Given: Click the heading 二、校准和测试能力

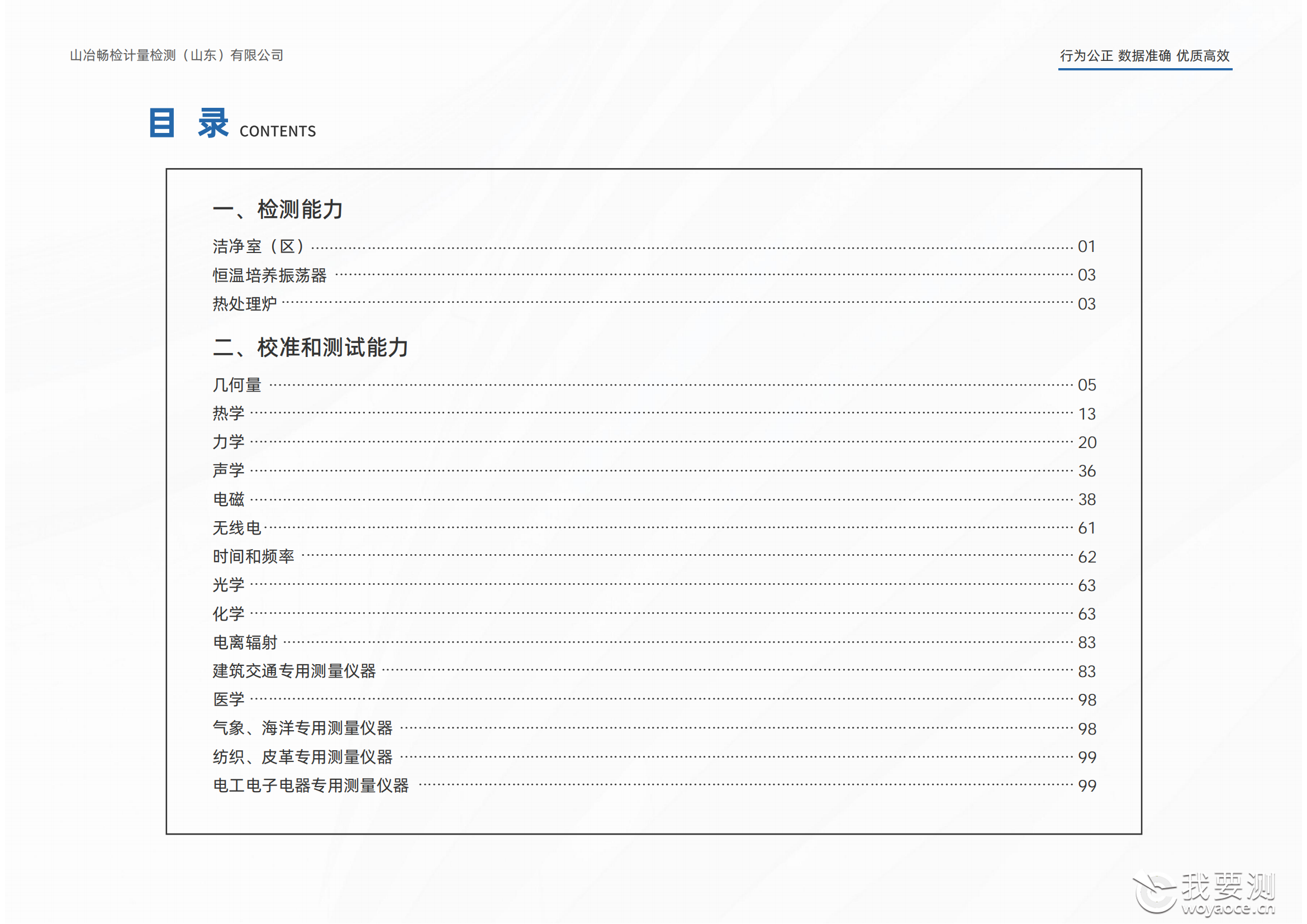Looking at the screenshot, I should (x=311, y=347).
